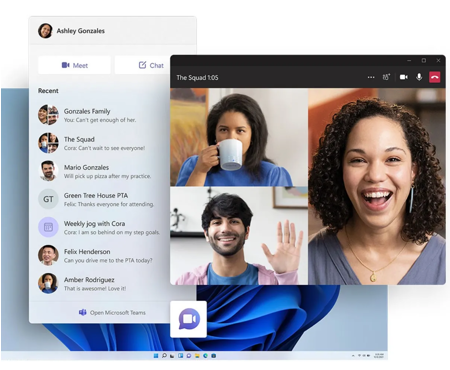
Task: Click Ashley Gonzales profile avatar
Action: coord(45,31)
